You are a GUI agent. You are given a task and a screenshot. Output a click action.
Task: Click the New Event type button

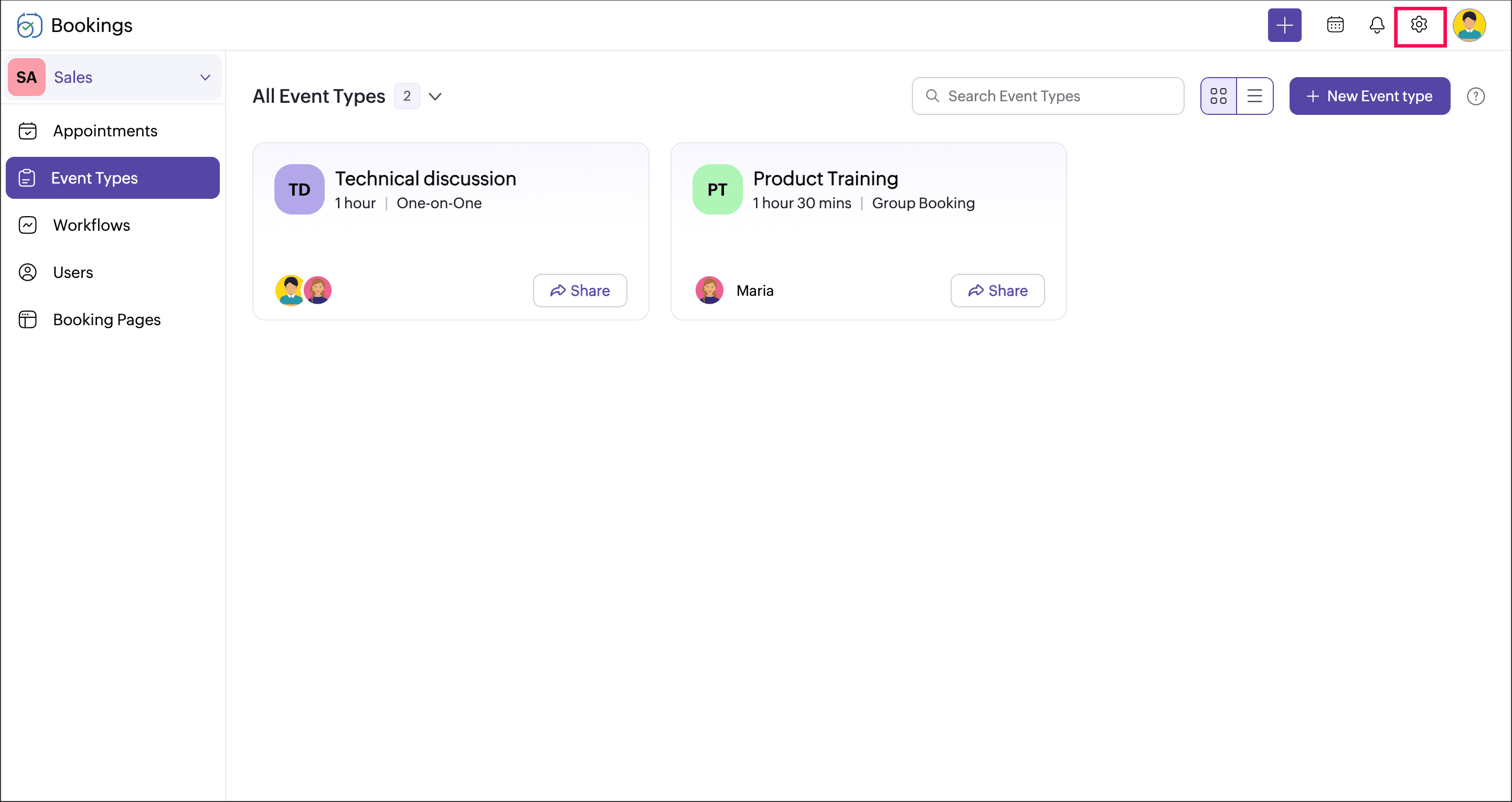tap(1369, 96)
